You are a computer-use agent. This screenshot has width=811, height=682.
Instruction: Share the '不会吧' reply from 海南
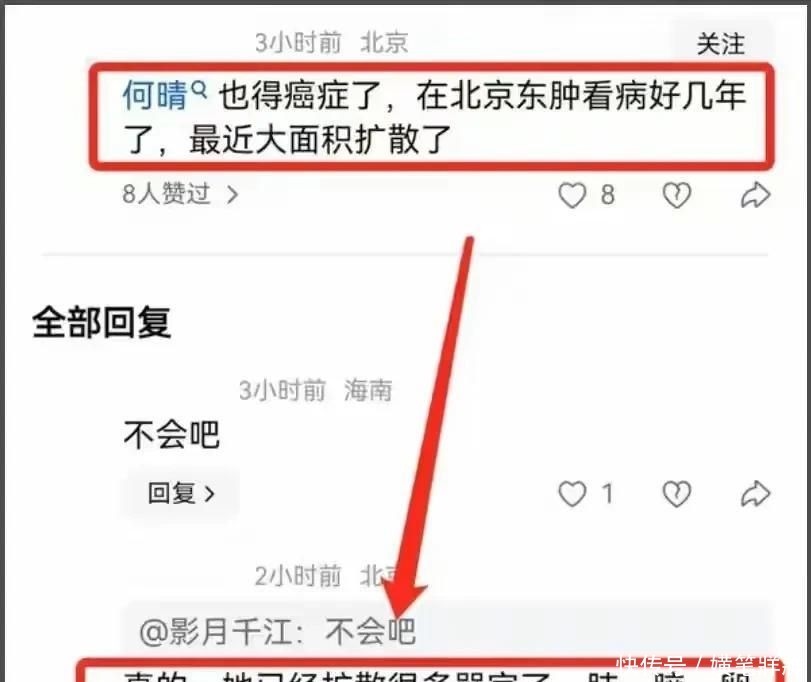pyautogui.click(x=756, y=493)
